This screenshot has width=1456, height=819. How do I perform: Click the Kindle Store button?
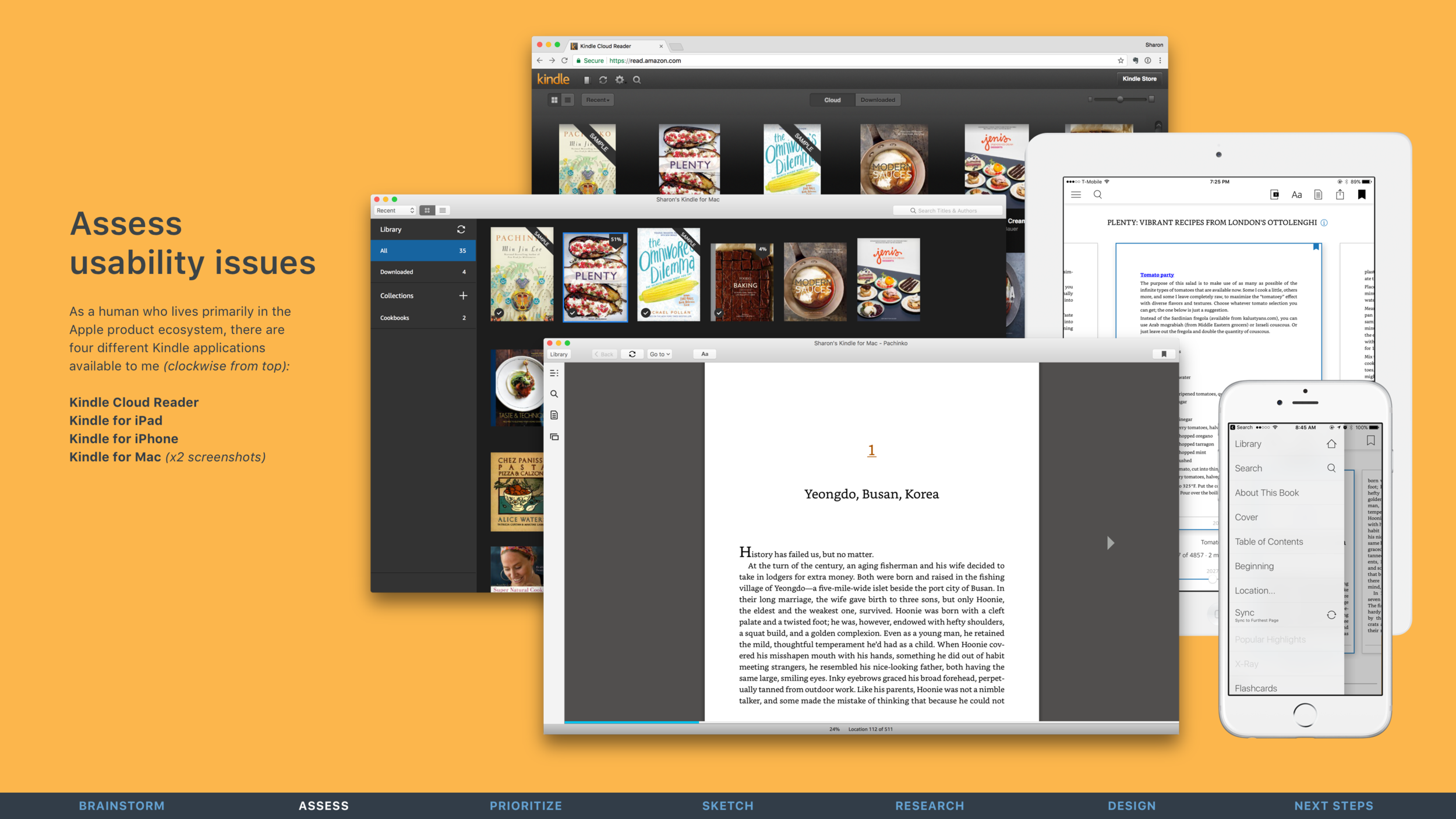click(1139, 79)
